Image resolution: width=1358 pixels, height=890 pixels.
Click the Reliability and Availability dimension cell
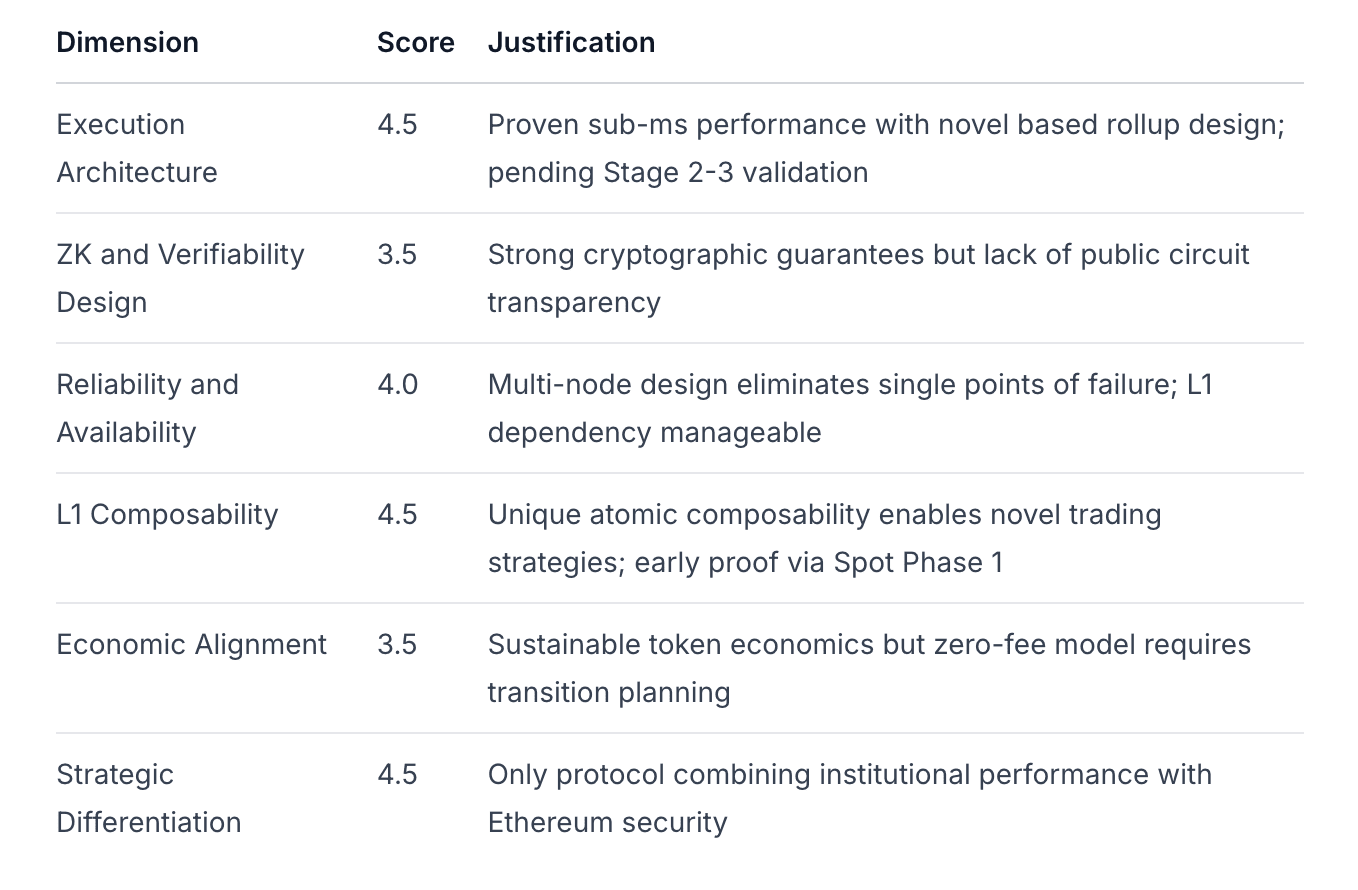point(147,408)
